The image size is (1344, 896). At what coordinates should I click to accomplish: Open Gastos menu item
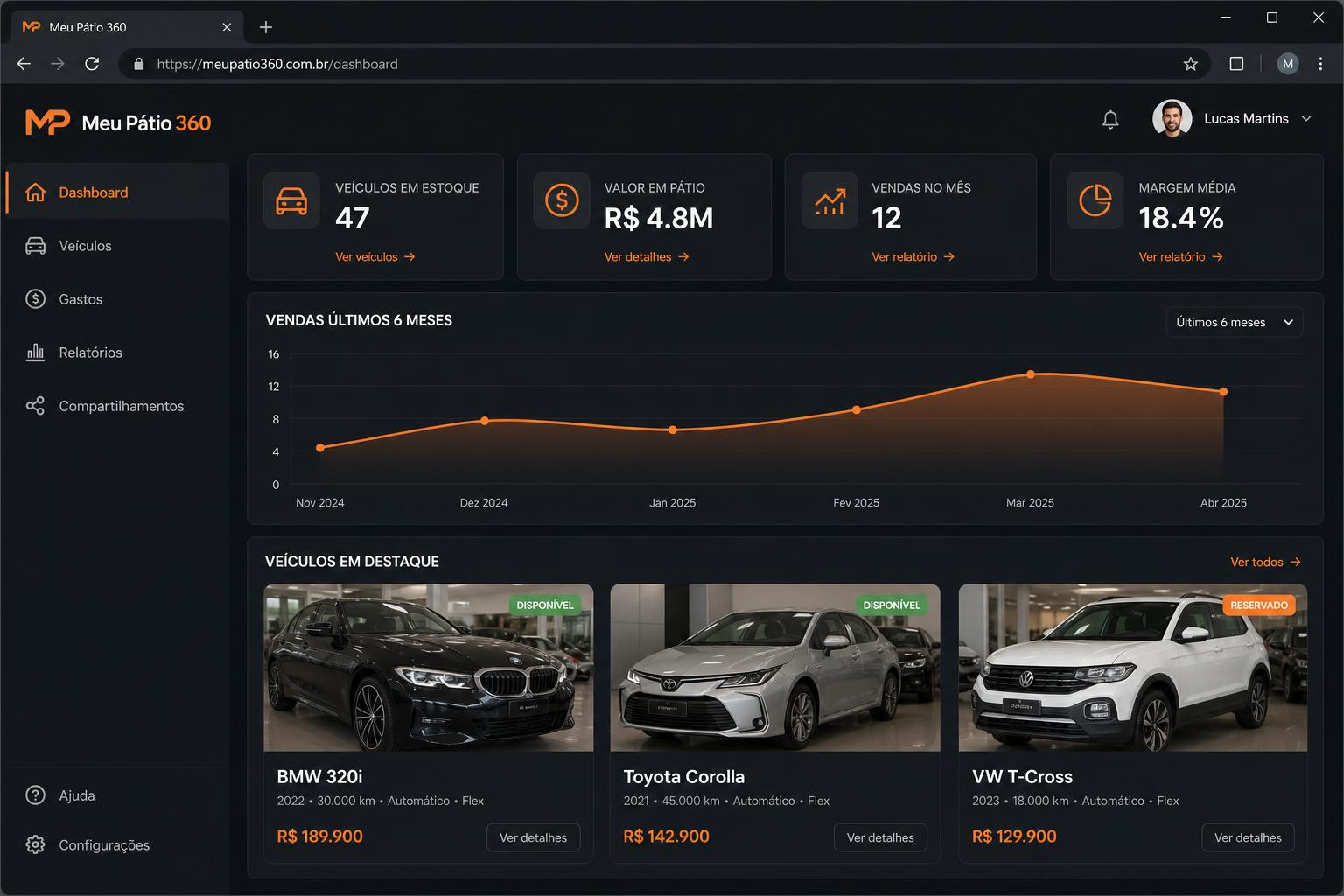point(115,299)
